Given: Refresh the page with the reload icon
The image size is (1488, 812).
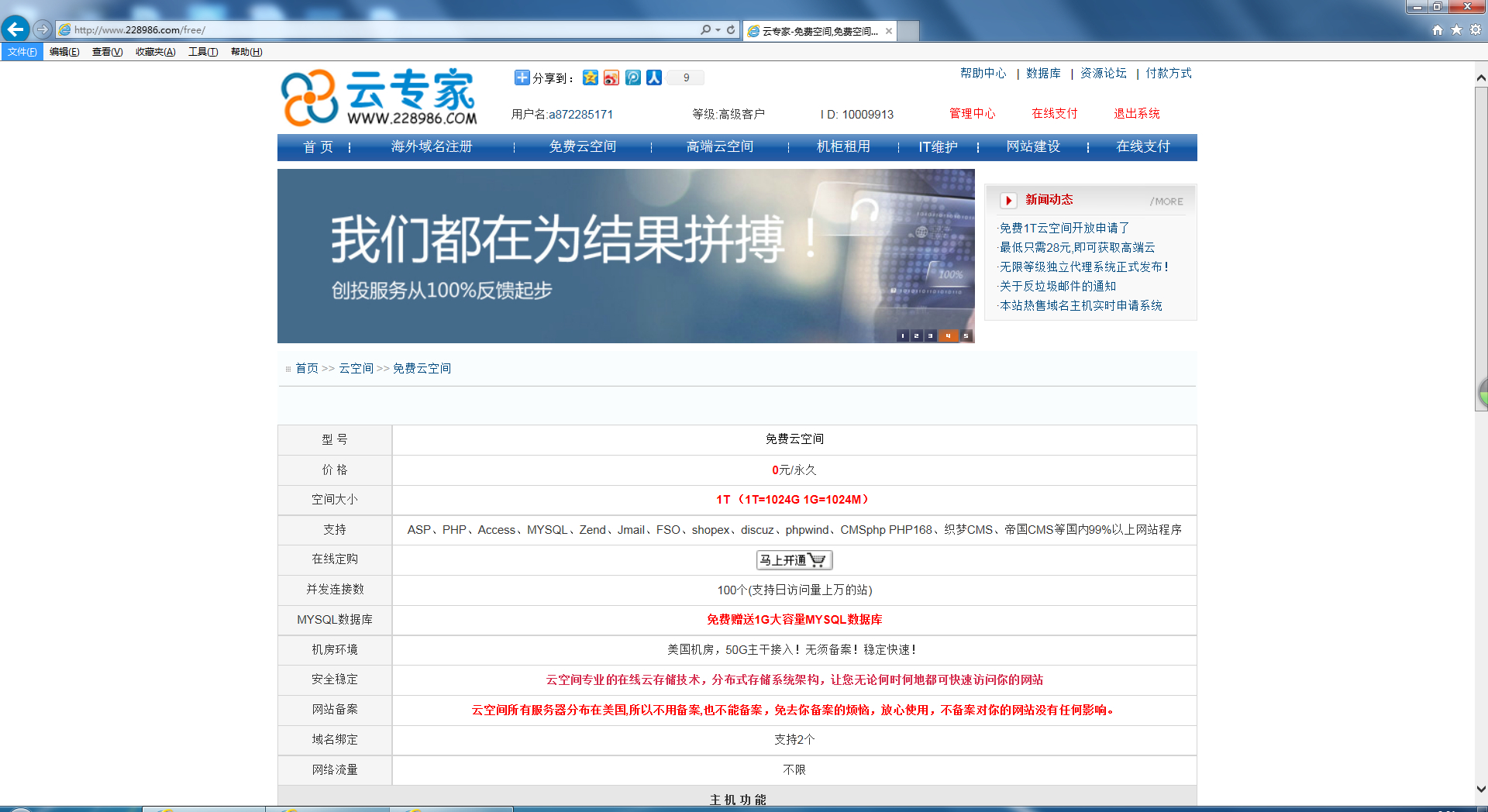Looking at the screenshot, I should 731,29.
